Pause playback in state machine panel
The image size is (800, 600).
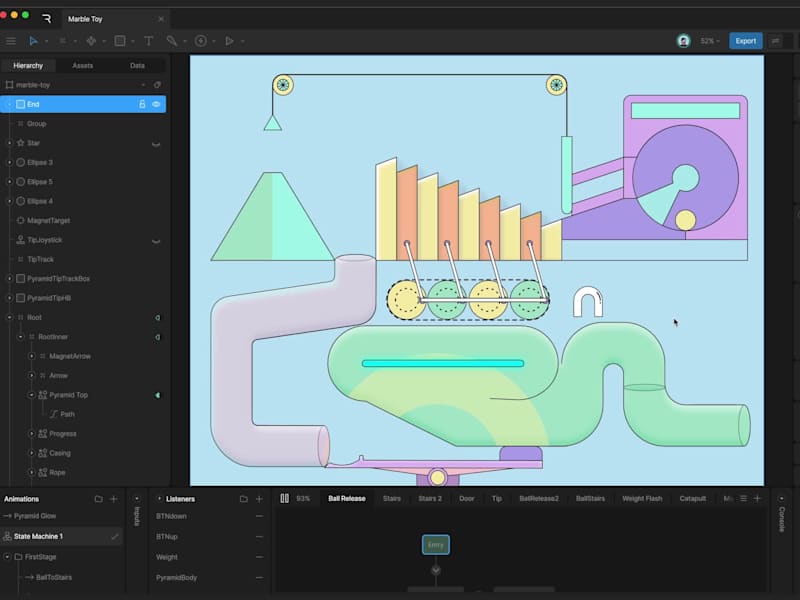pos(284,498)
